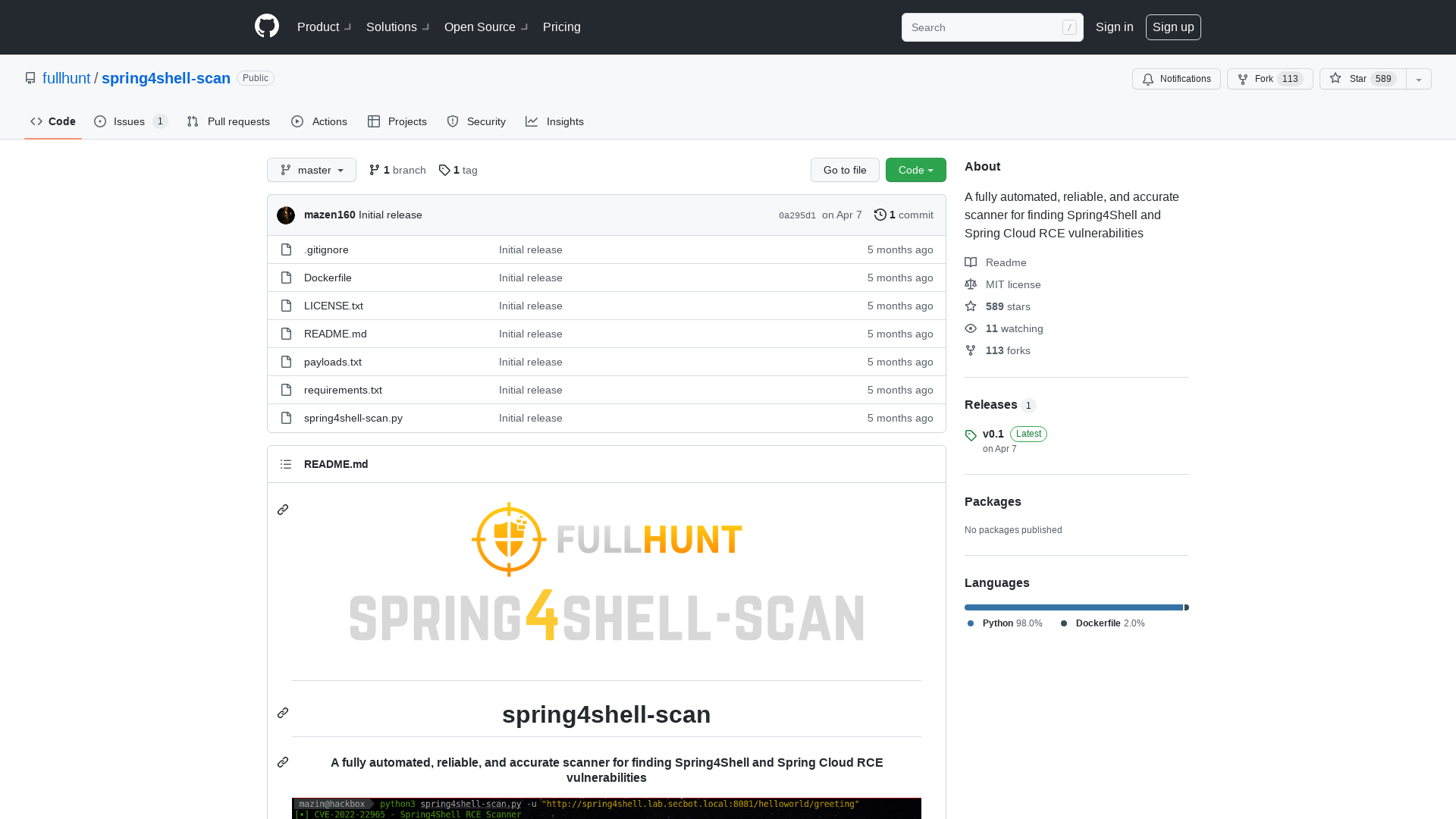1456x819 pixels.
Task: Click the file icon next to spring4shell-scan.py
Action: click(x=286, y=418)
